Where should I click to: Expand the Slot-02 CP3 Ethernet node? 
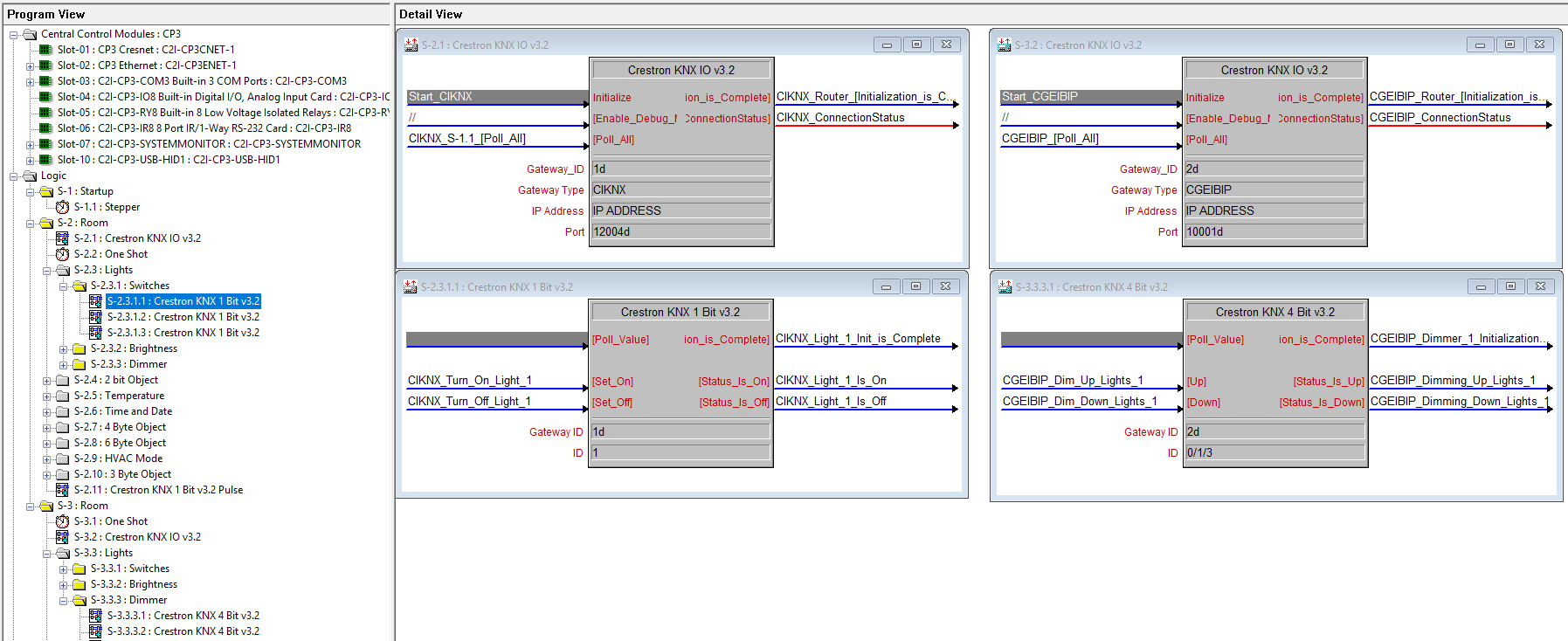(x=31, y=66)
